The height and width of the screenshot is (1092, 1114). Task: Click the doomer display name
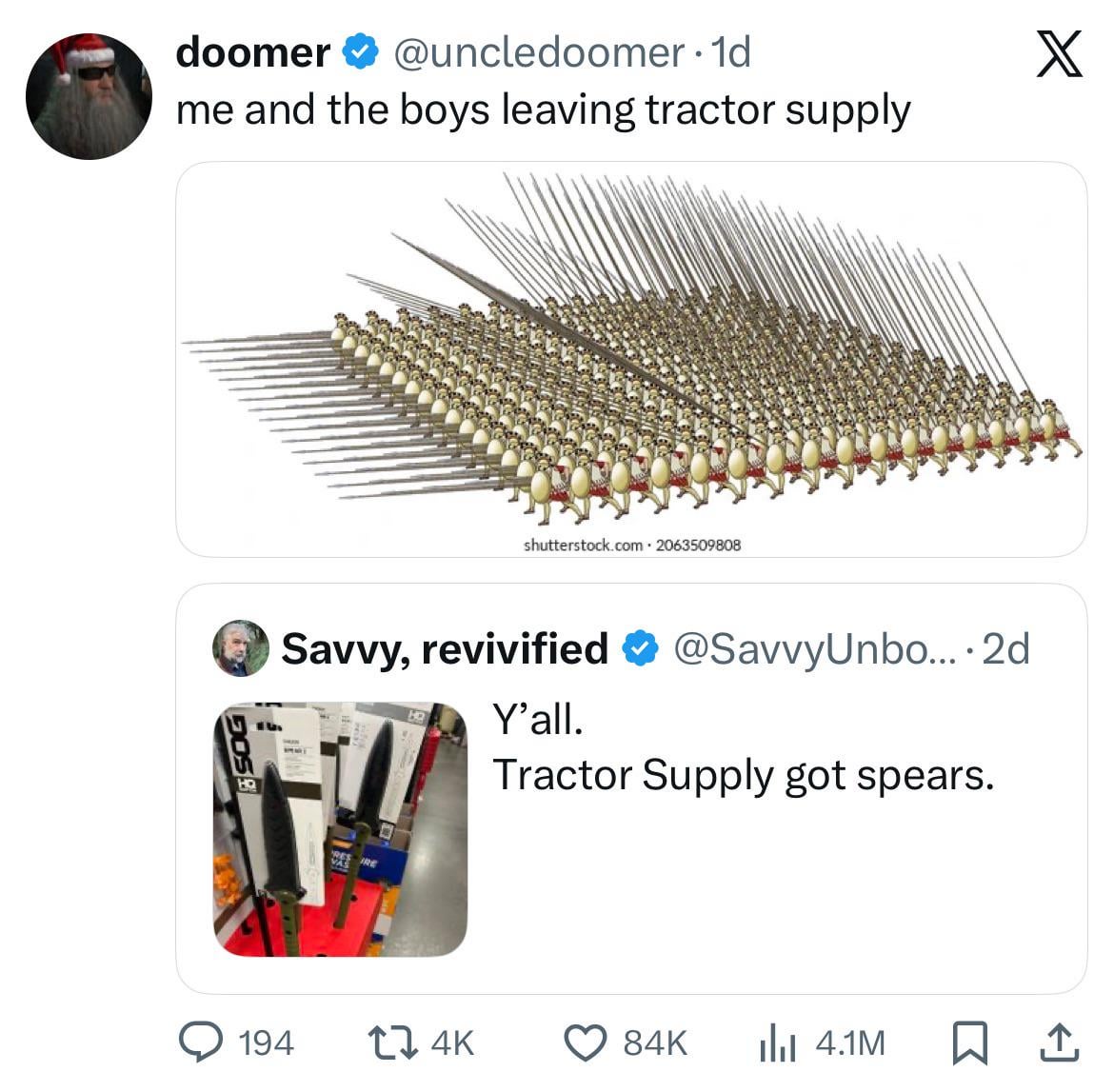pyautogui.click(x=252, y=52)
